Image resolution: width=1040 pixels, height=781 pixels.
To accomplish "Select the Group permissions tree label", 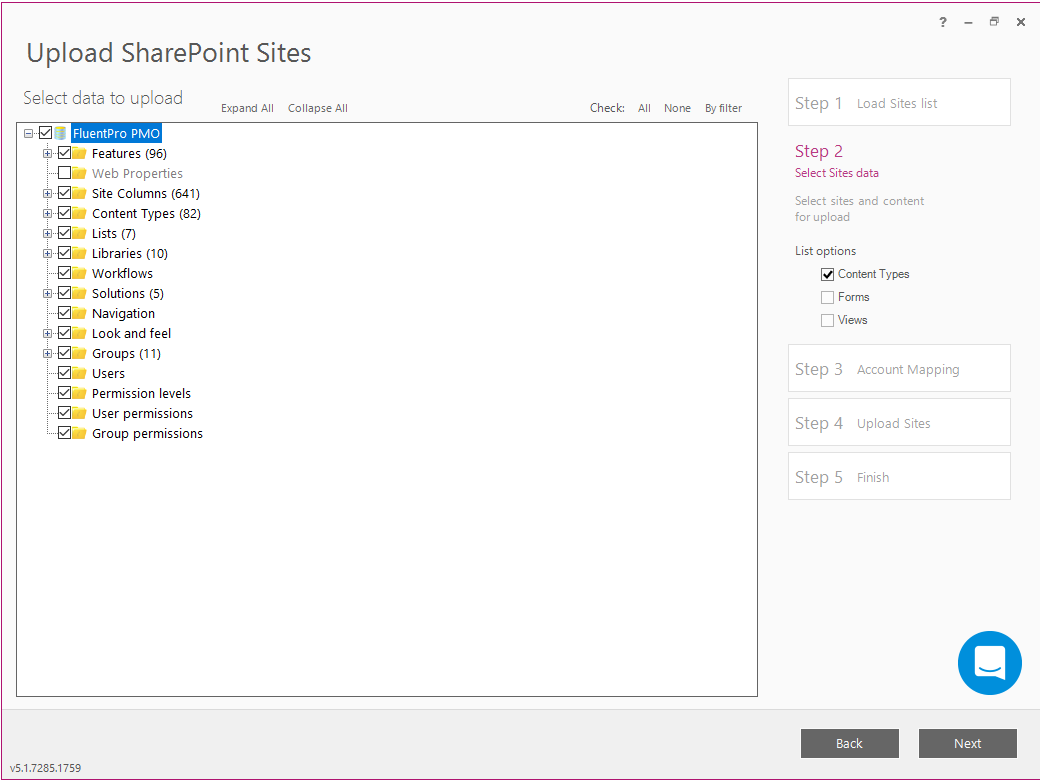I will [x=147, y=434].
